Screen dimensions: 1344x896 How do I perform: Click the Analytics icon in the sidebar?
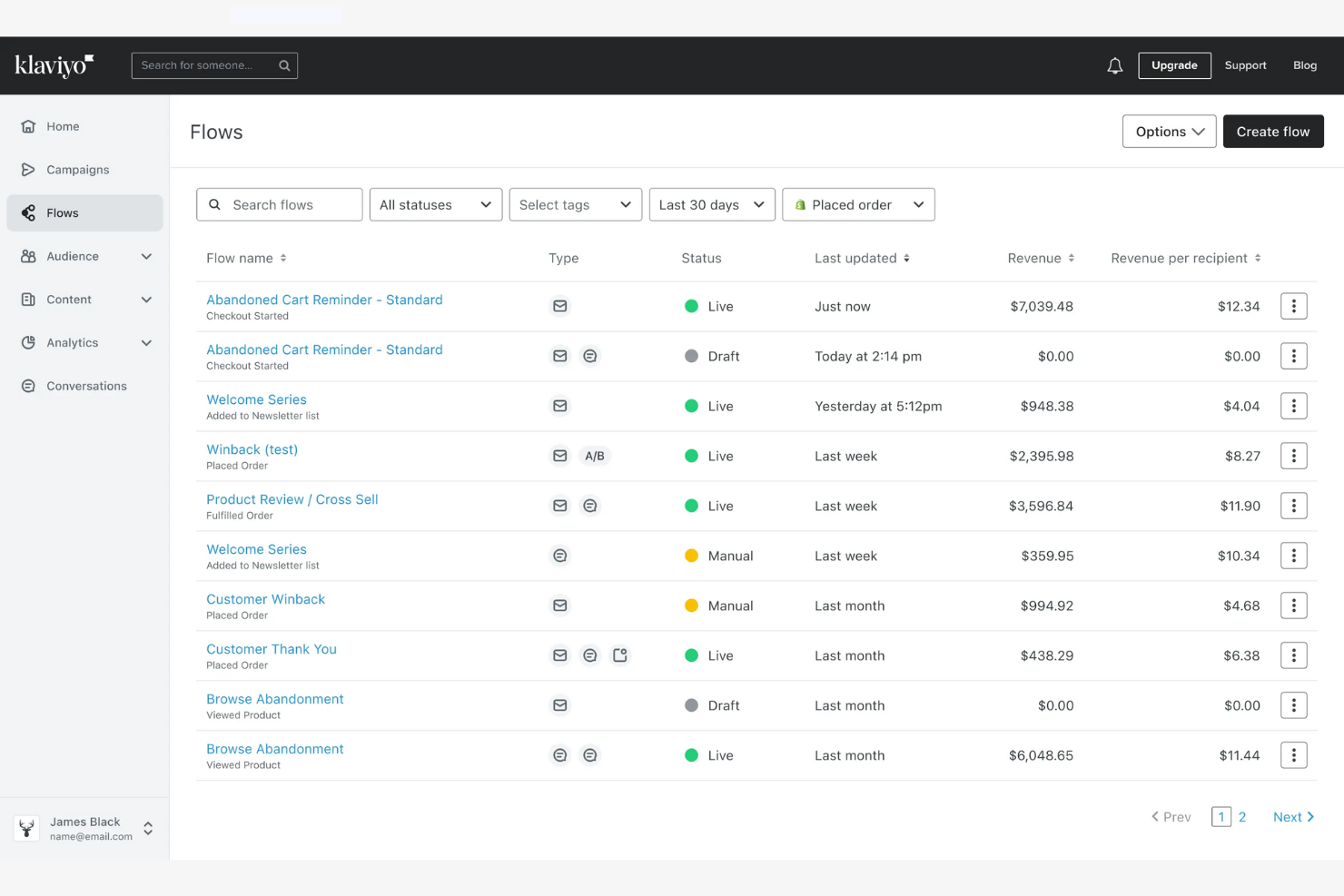pos(28,342)
